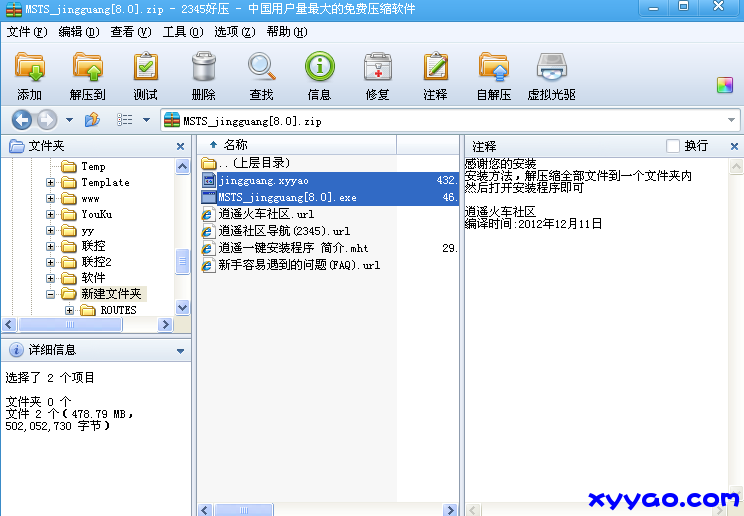
Task: Click the 名称 column header to sort
Action: coord(235,146)
